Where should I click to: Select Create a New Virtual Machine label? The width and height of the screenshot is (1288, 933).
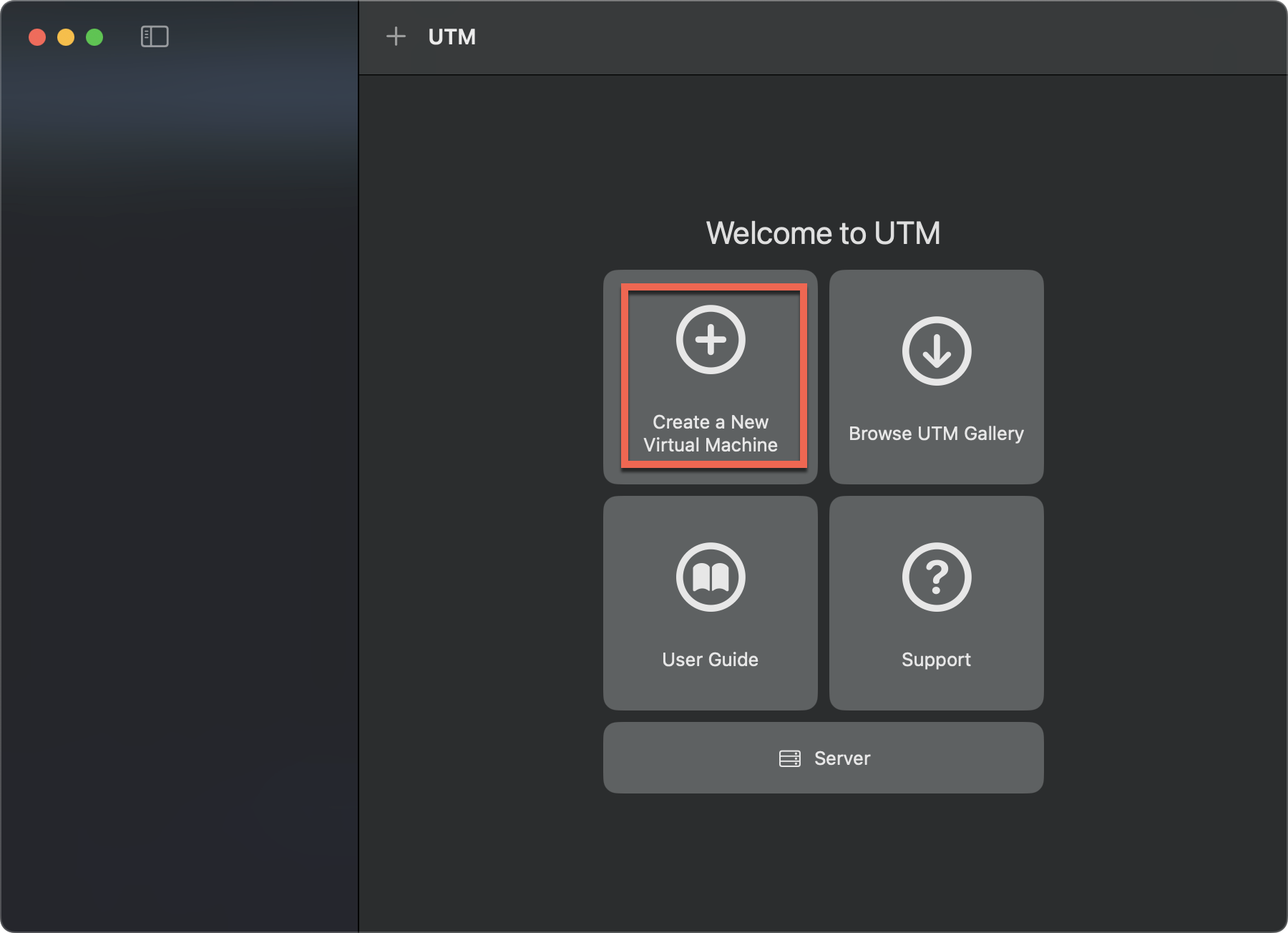[x=711, y=434]
